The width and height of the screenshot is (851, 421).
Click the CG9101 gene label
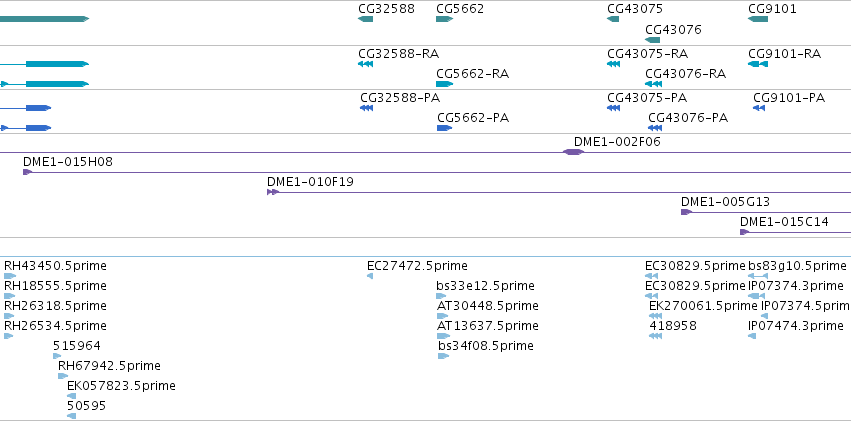point(772,9)
